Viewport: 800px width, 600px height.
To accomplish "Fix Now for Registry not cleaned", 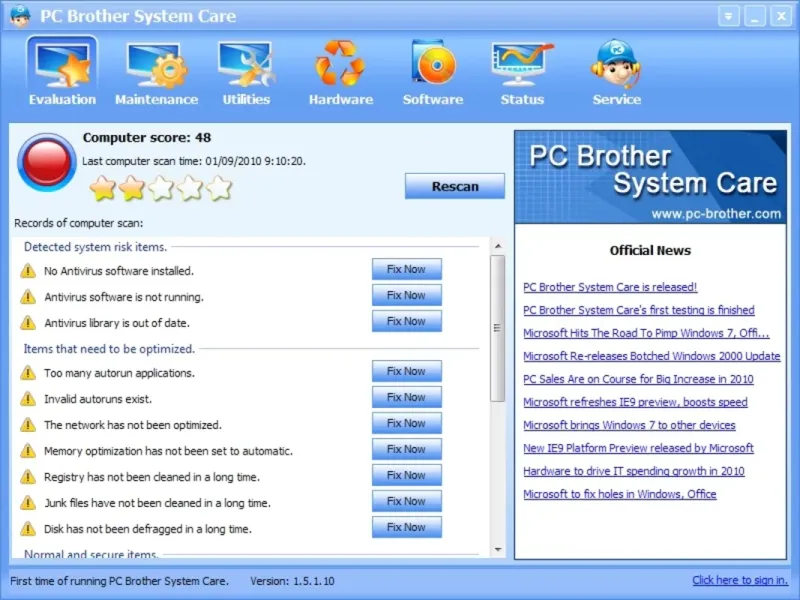I will 407,476.
